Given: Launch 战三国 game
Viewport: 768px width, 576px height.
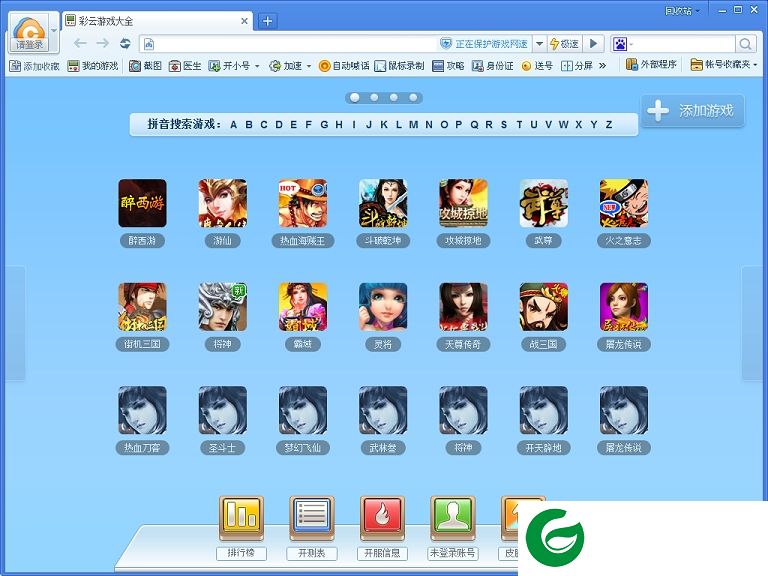Looking at the screenshot, I should click(x=544, y=307).
